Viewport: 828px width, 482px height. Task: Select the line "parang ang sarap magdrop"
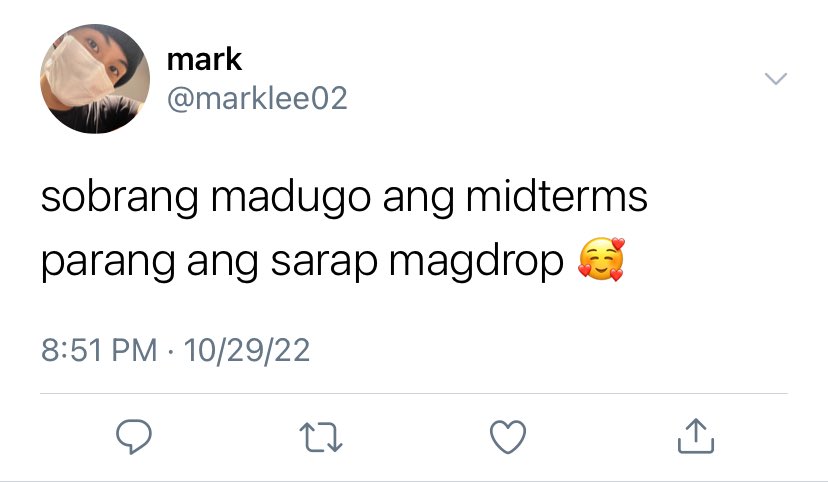point(303,262)
